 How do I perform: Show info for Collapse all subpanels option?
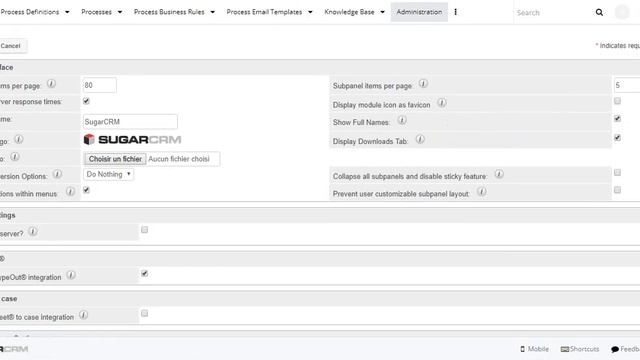[499, 174]
